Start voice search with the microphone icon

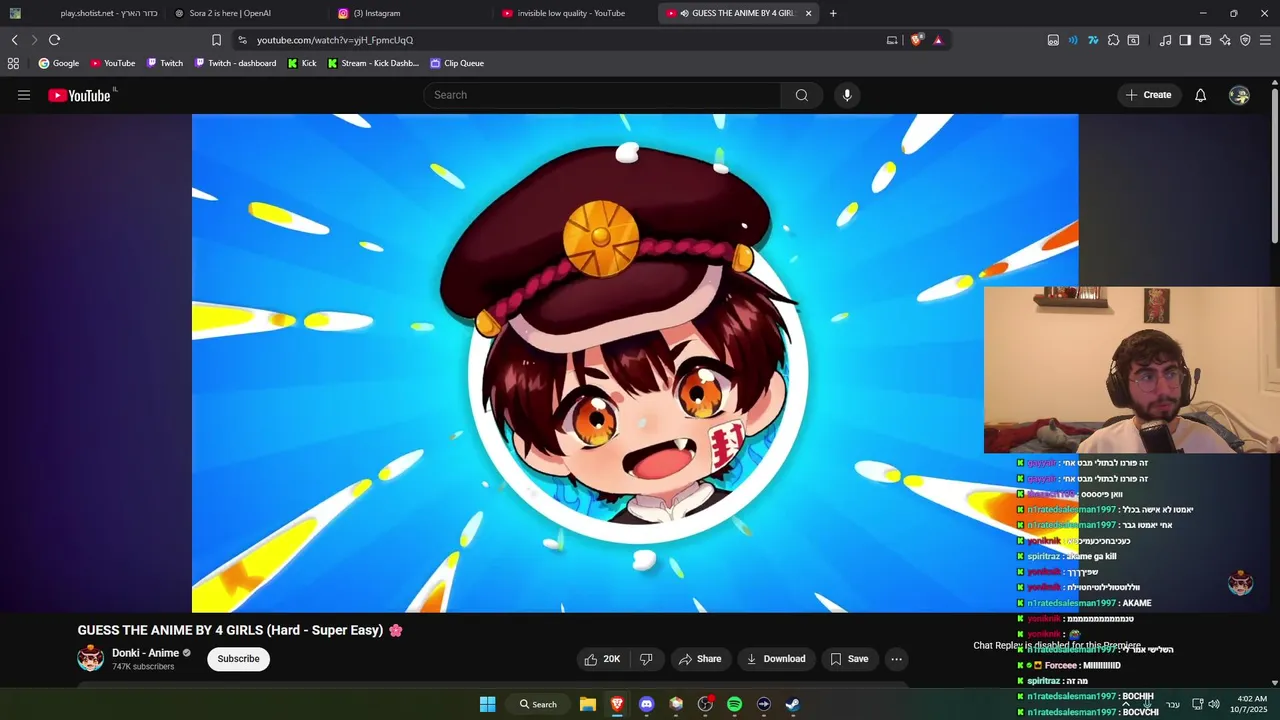pyautogui.click(x=847, y=95)
